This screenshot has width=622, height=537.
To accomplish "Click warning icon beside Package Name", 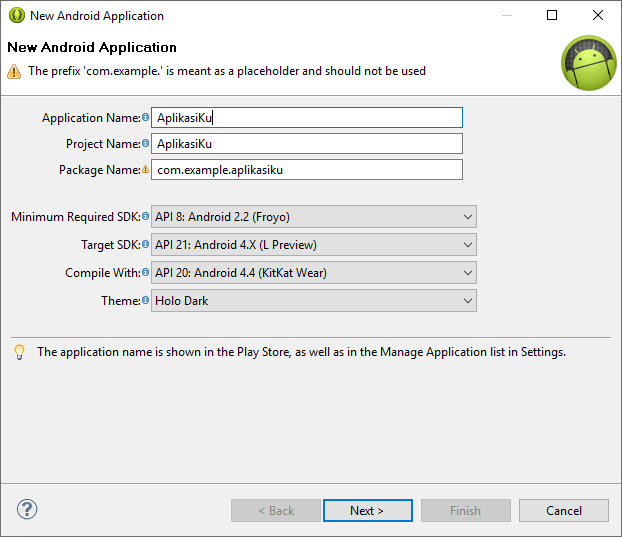I will pos(146,170).
